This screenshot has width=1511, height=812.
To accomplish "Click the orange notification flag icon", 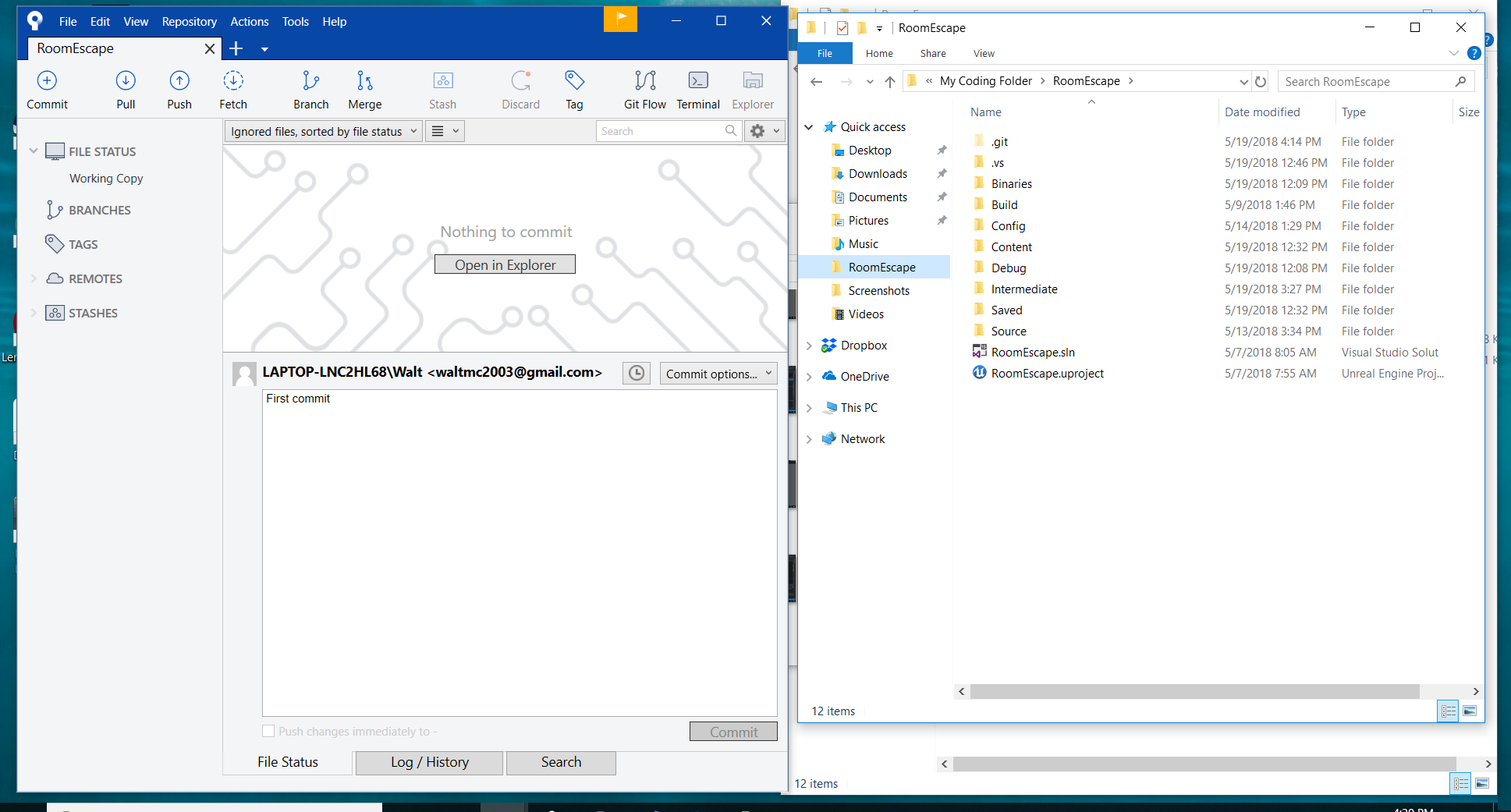I will pos(621,19).
